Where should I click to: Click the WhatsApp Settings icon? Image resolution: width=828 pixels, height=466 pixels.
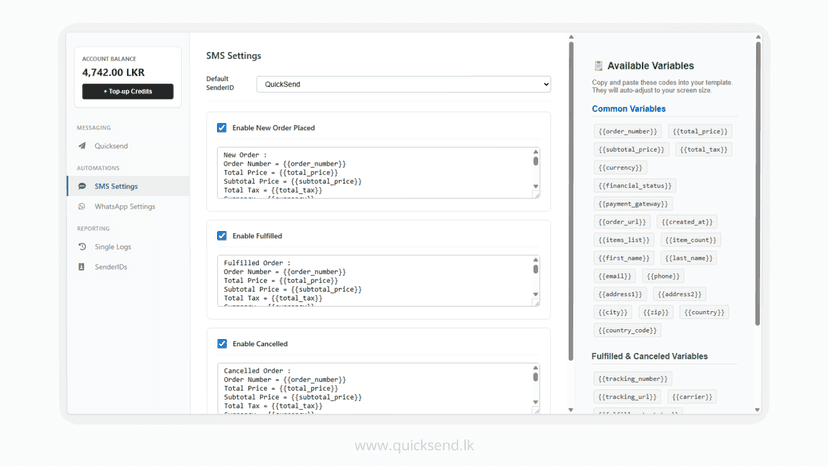coord(81,207)
